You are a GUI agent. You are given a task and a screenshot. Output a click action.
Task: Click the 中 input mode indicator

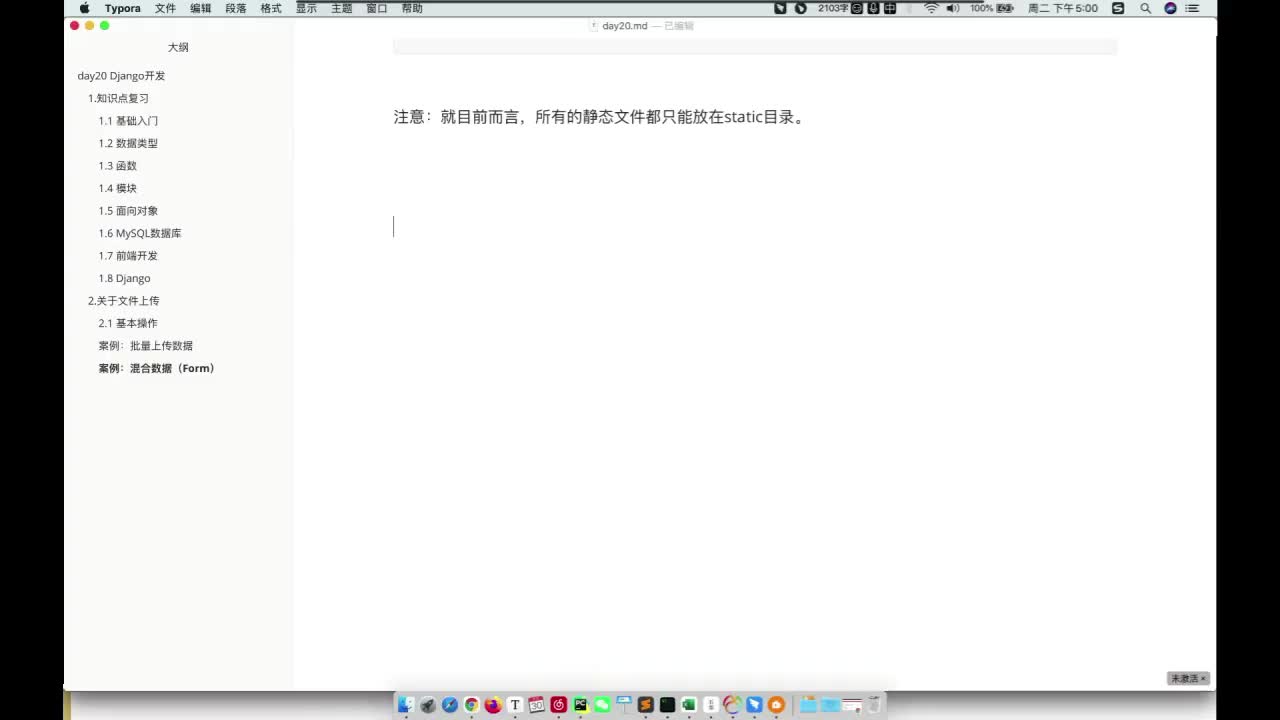coord(890,8)
